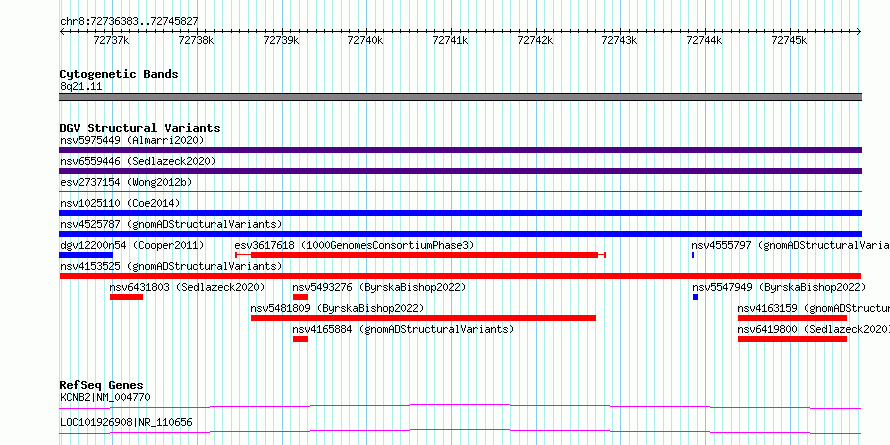Viewport: 890px width, 445px height.
Task: Click the KCNB2|NM_004770 gene label
Action: point(105,397)
